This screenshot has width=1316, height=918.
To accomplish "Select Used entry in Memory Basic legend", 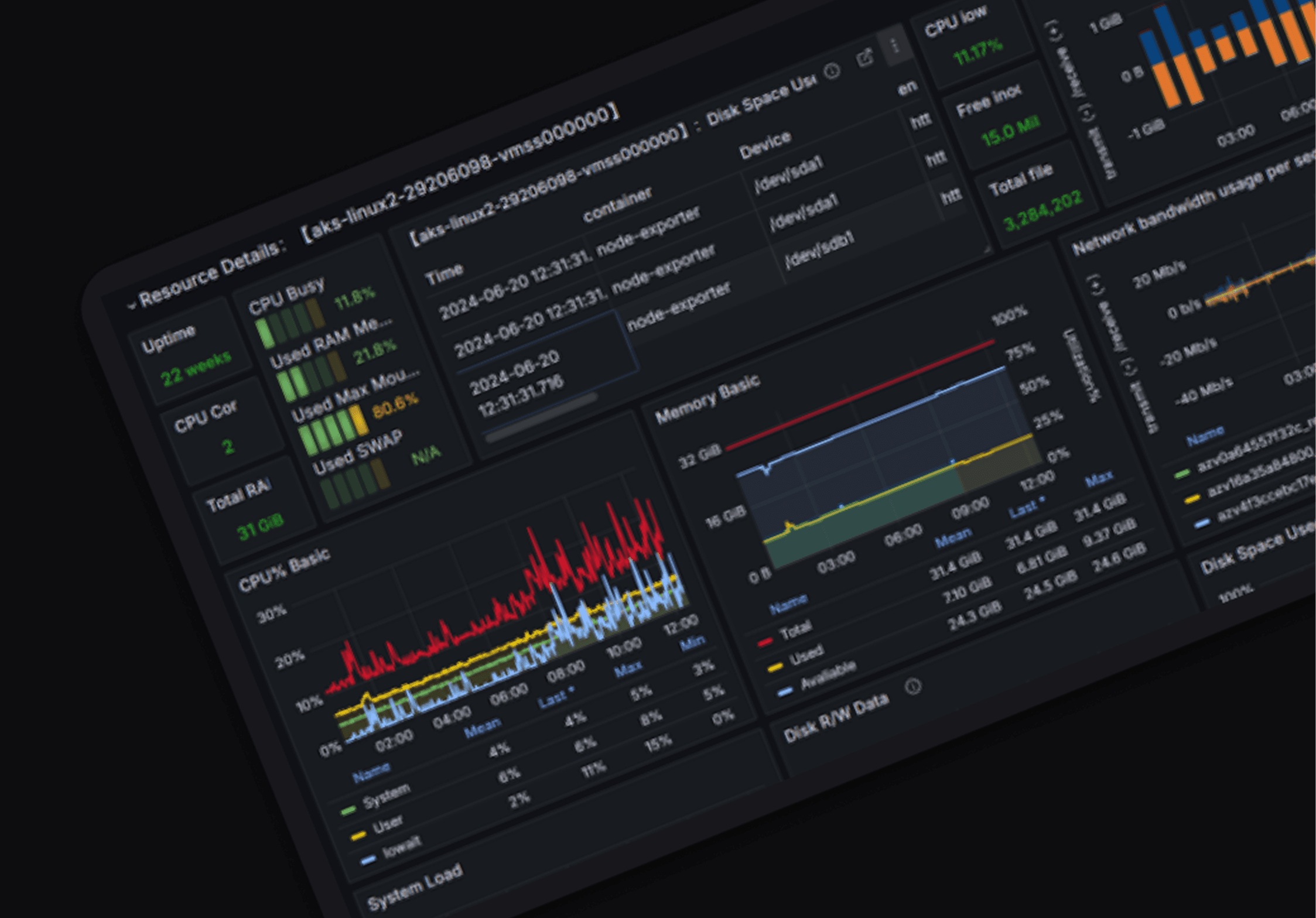I will click(x=806, y=655).
